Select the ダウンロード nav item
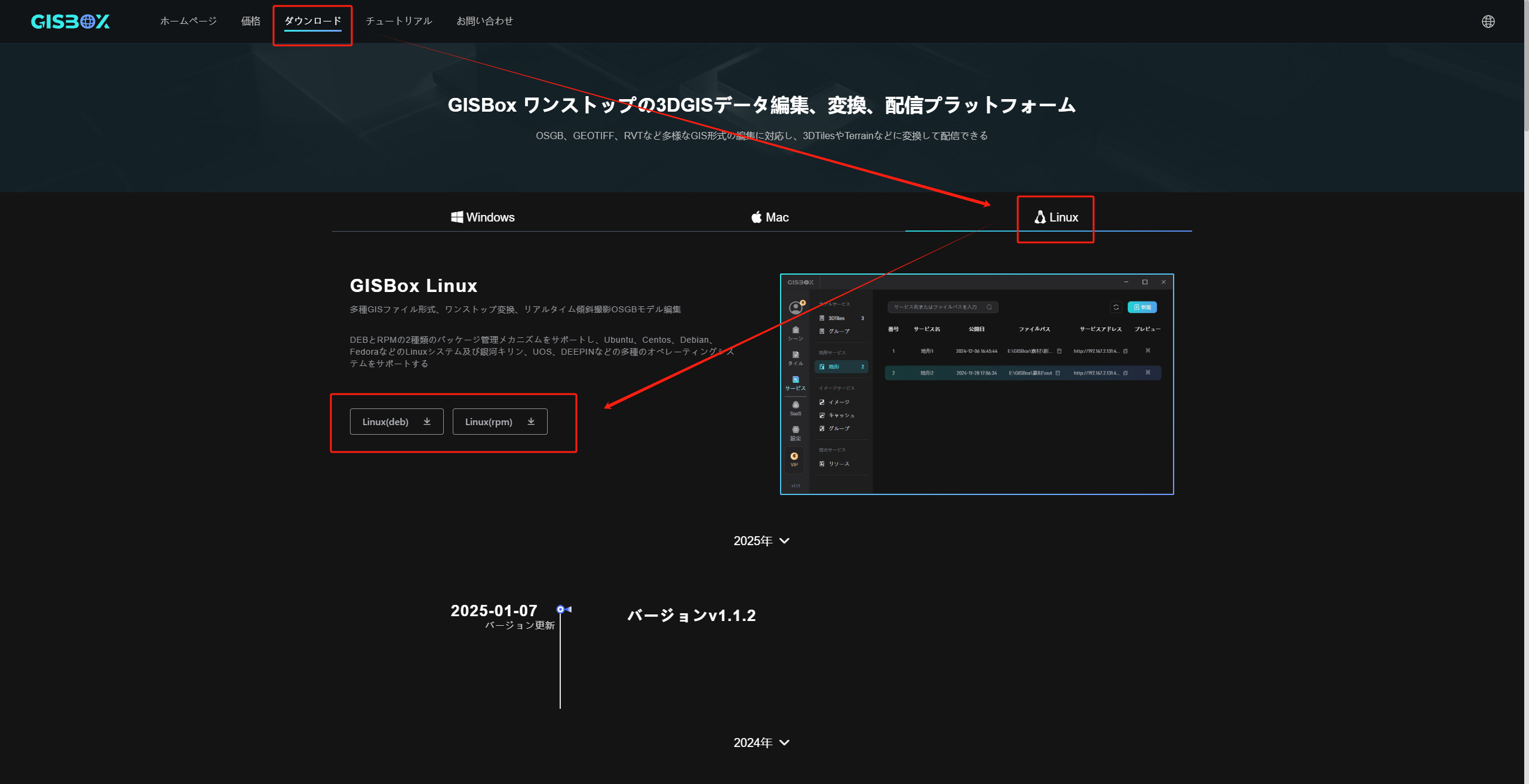 tap(313, 21)
